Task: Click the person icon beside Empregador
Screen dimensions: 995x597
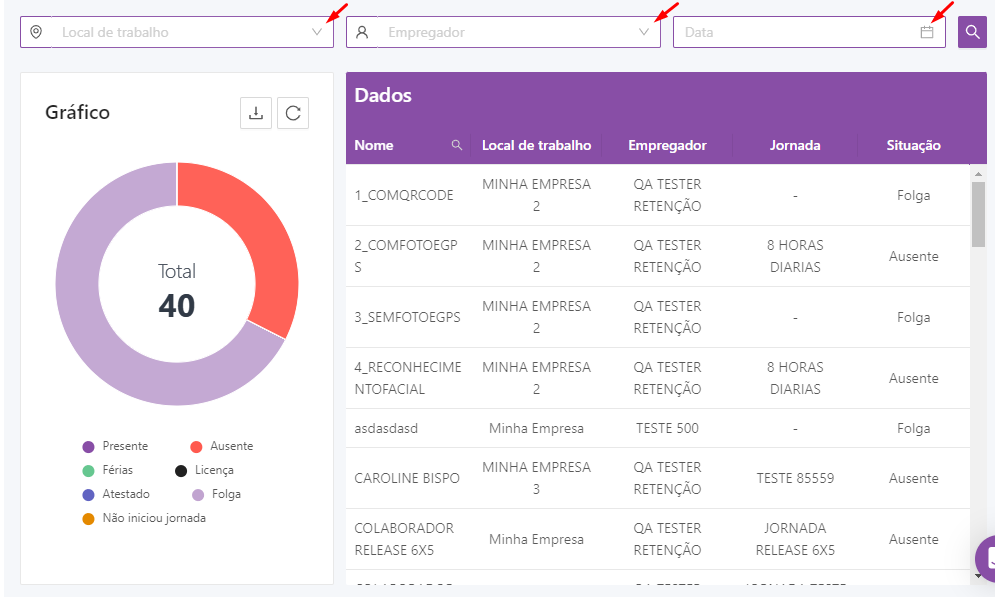Action: (x=362, y=32)
